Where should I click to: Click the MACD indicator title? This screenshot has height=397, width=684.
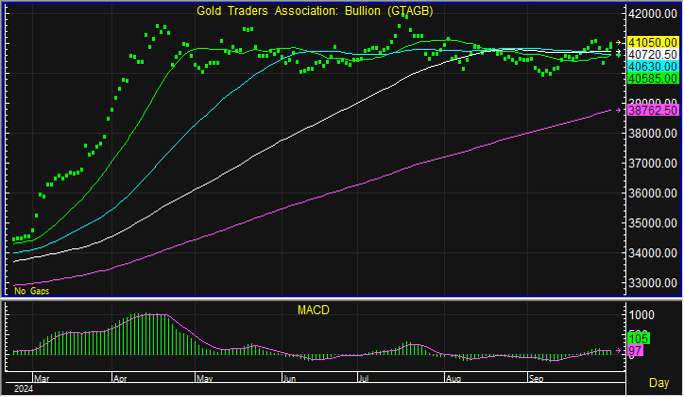[313, 310]
